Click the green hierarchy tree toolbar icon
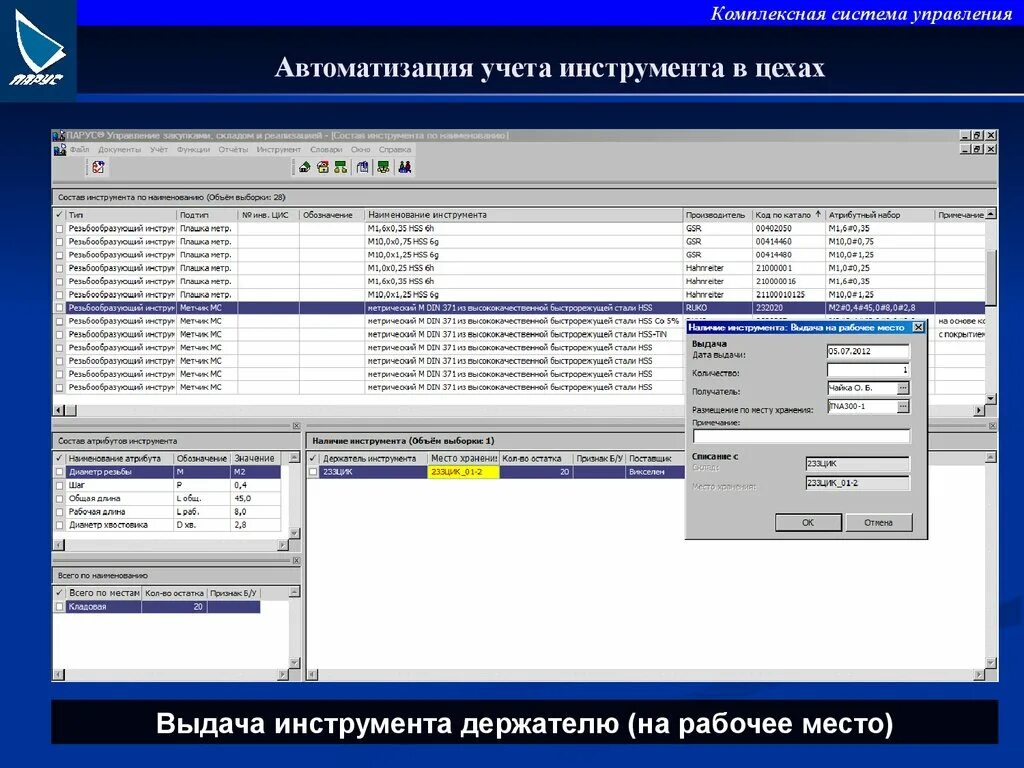 [x=341, y=168]
